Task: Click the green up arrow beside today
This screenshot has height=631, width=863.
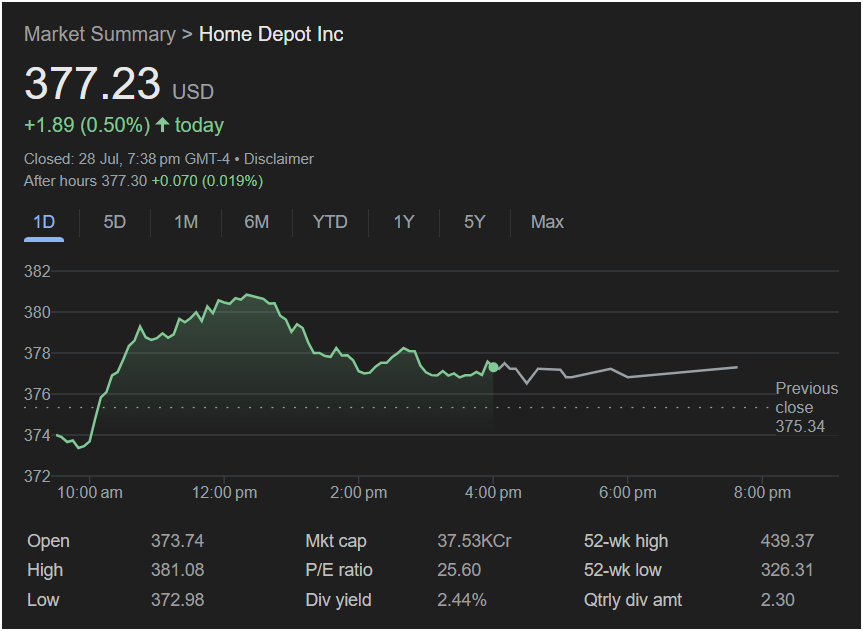Action: [x=162, y=124]
